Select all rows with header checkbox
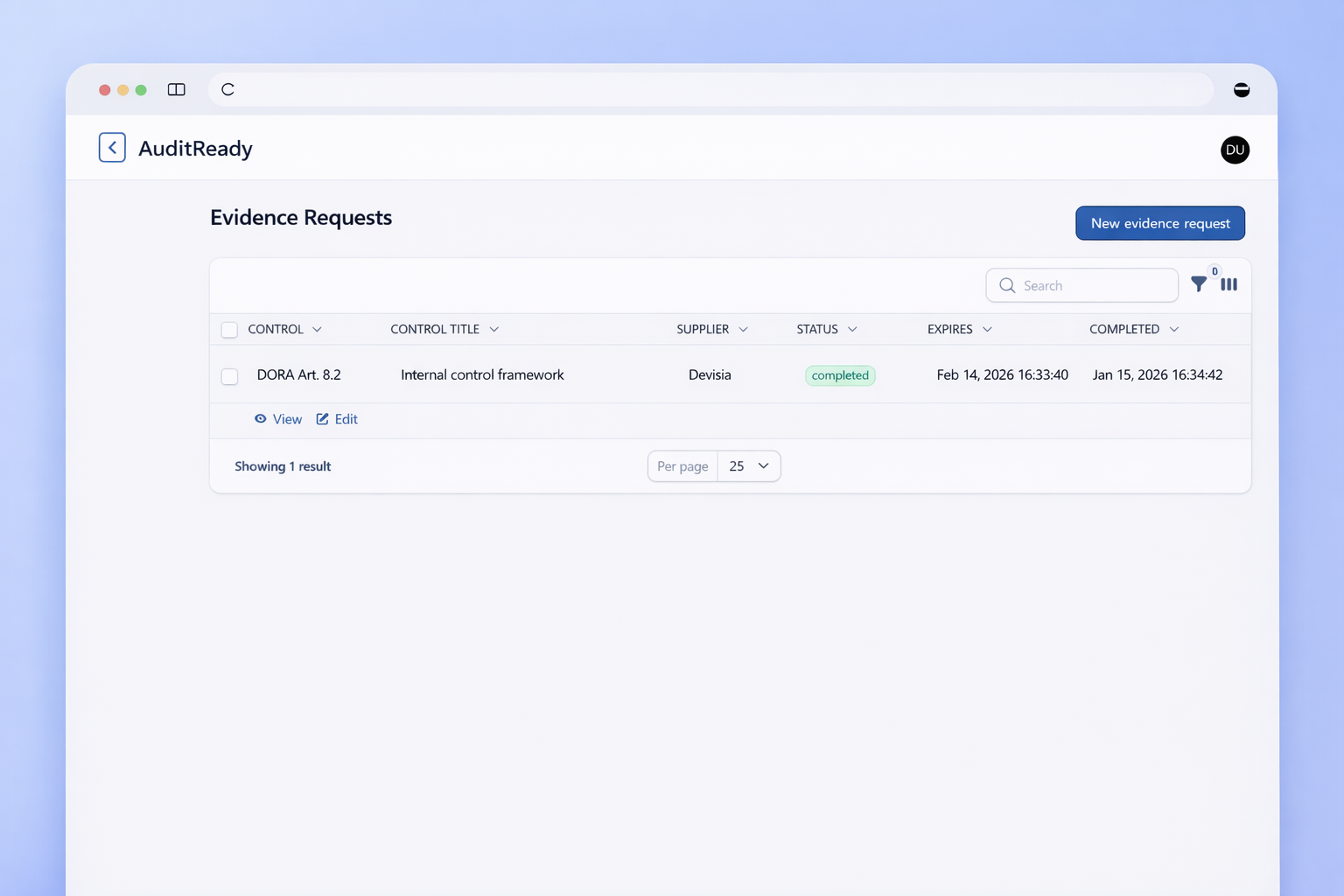This screenshot has height=896, width=1344. 229,330
